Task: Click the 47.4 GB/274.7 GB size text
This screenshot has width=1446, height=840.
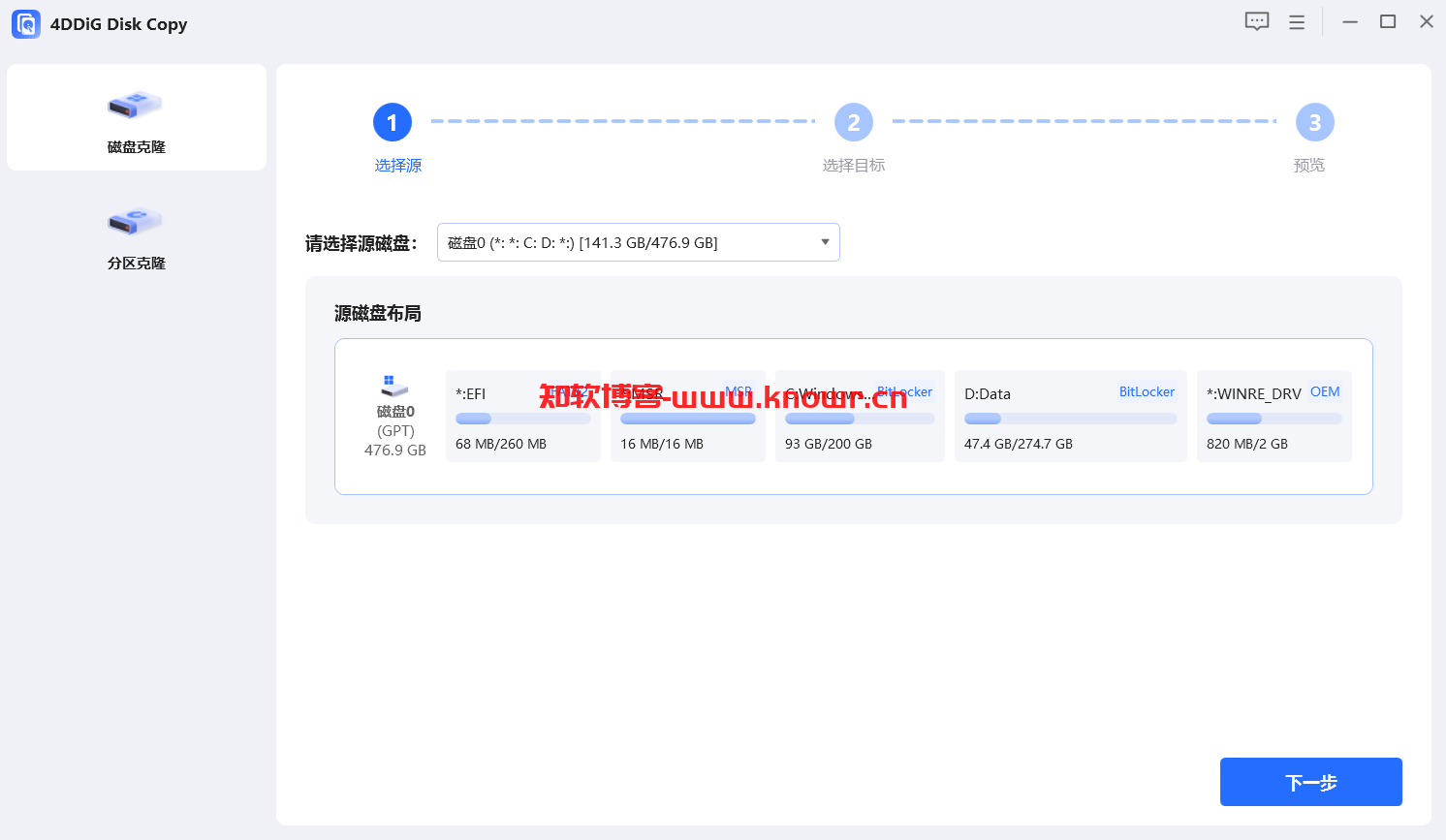Action: [x=1019, y=444]
